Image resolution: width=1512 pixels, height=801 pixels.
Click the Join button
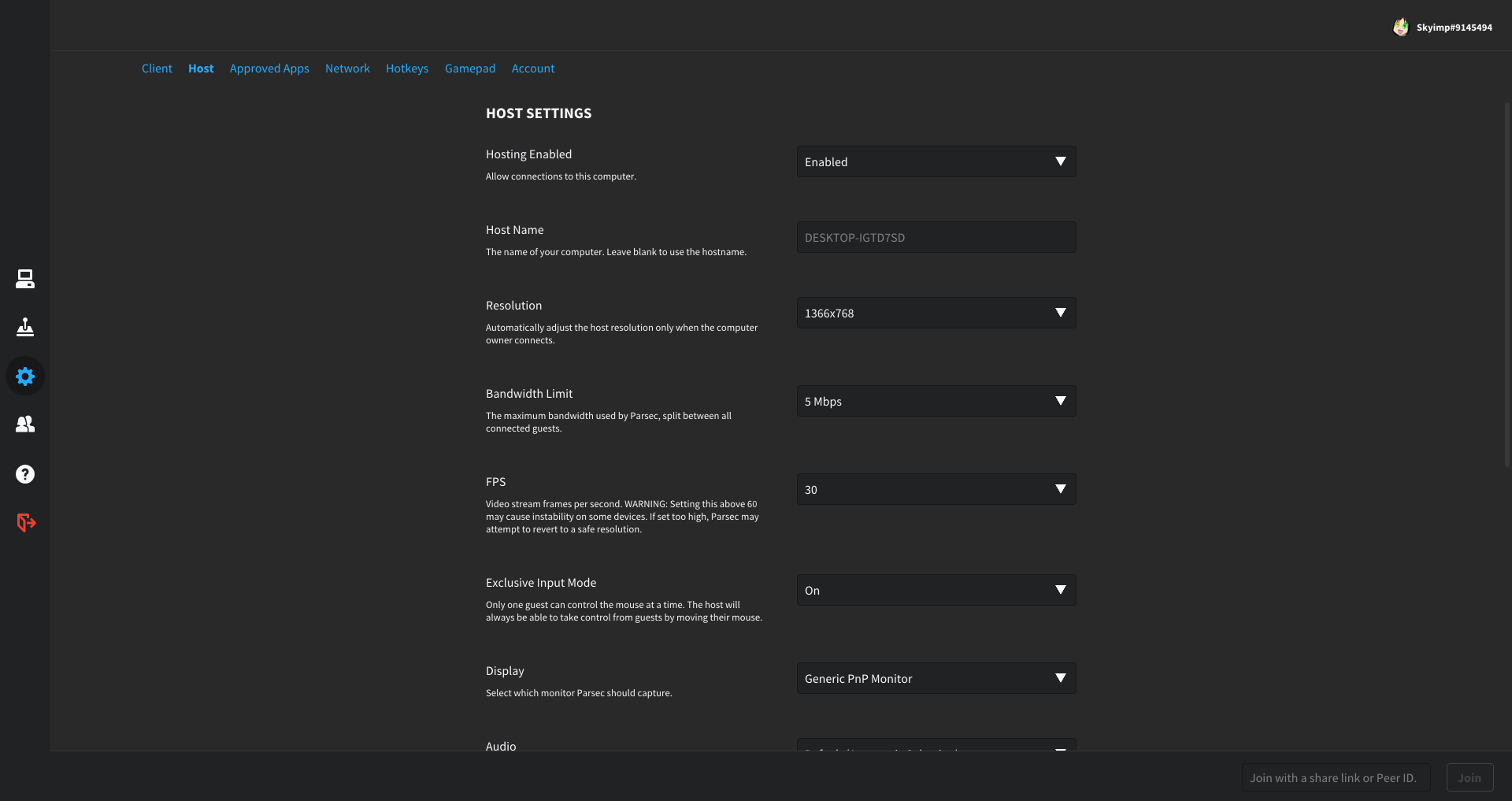tap(1469, 777)
